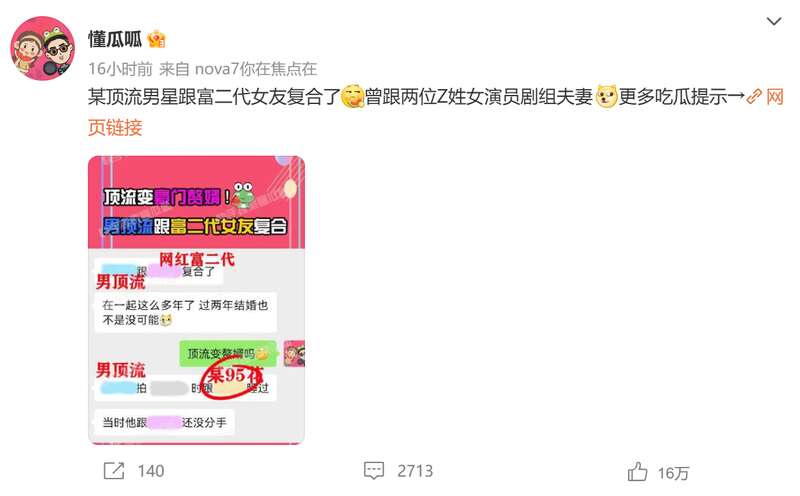The image size is (800, 496).
Task: Click the chain link icon before 网页链接
Action: [754, 96]
